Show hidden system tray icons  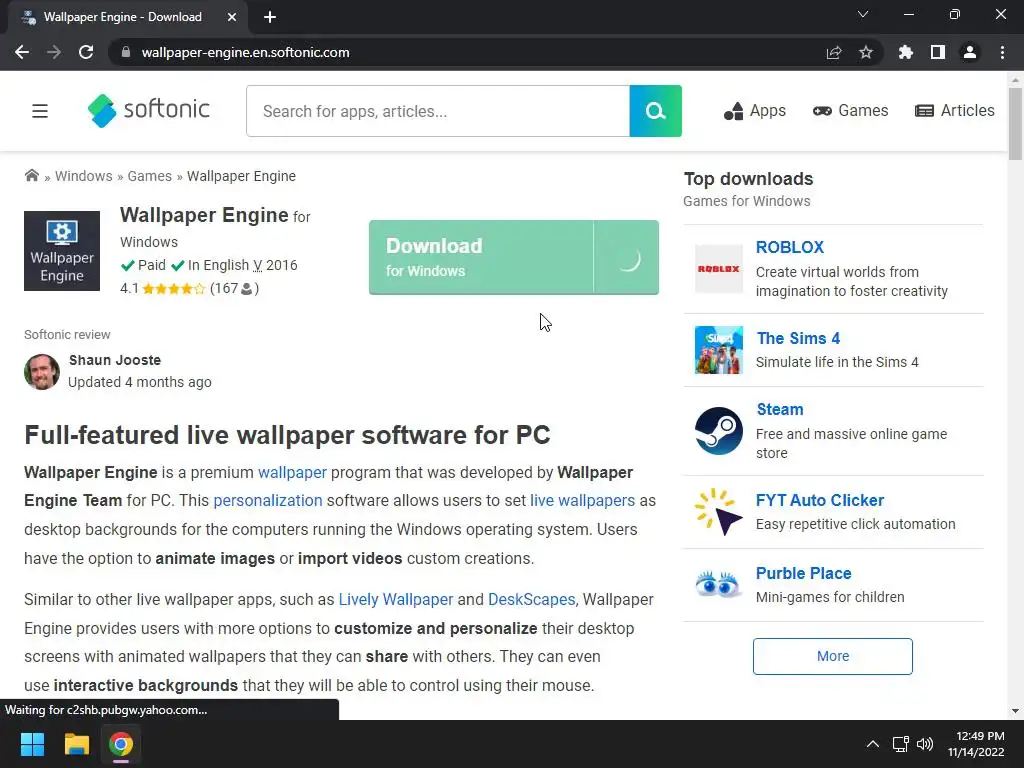point(872,744)
